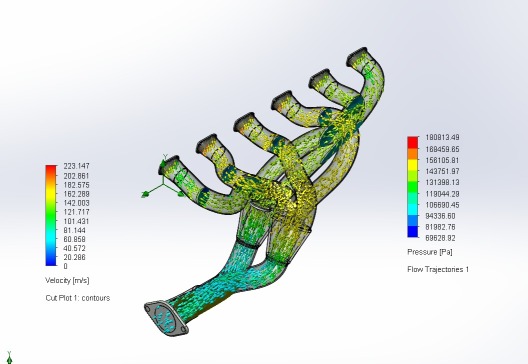Image resolution: width=528 pixels, height=364 pixels.
Task: Click the red block of pressure legend
Action: point(413,142)
